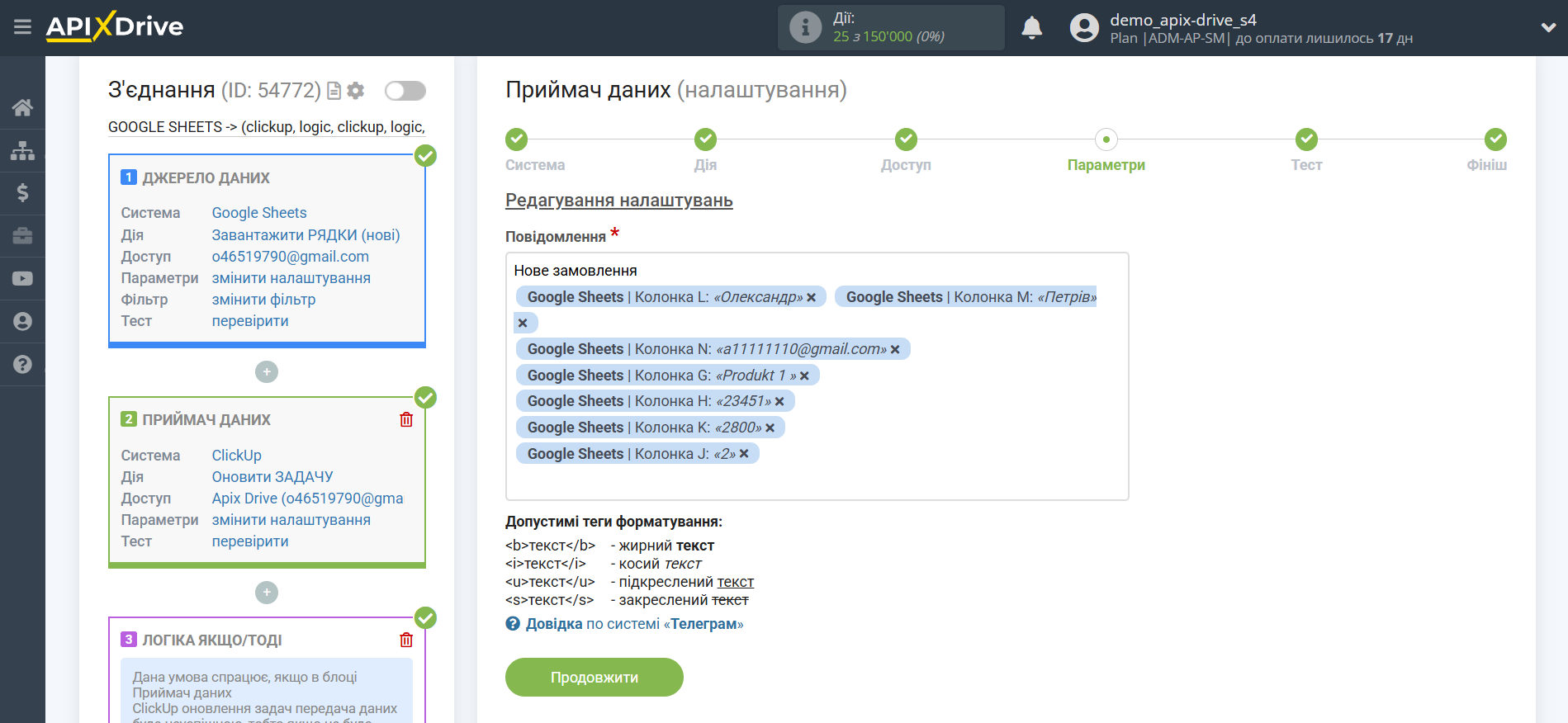
Task: Go to the Фініш step
Action: (x=1495, y=139)
